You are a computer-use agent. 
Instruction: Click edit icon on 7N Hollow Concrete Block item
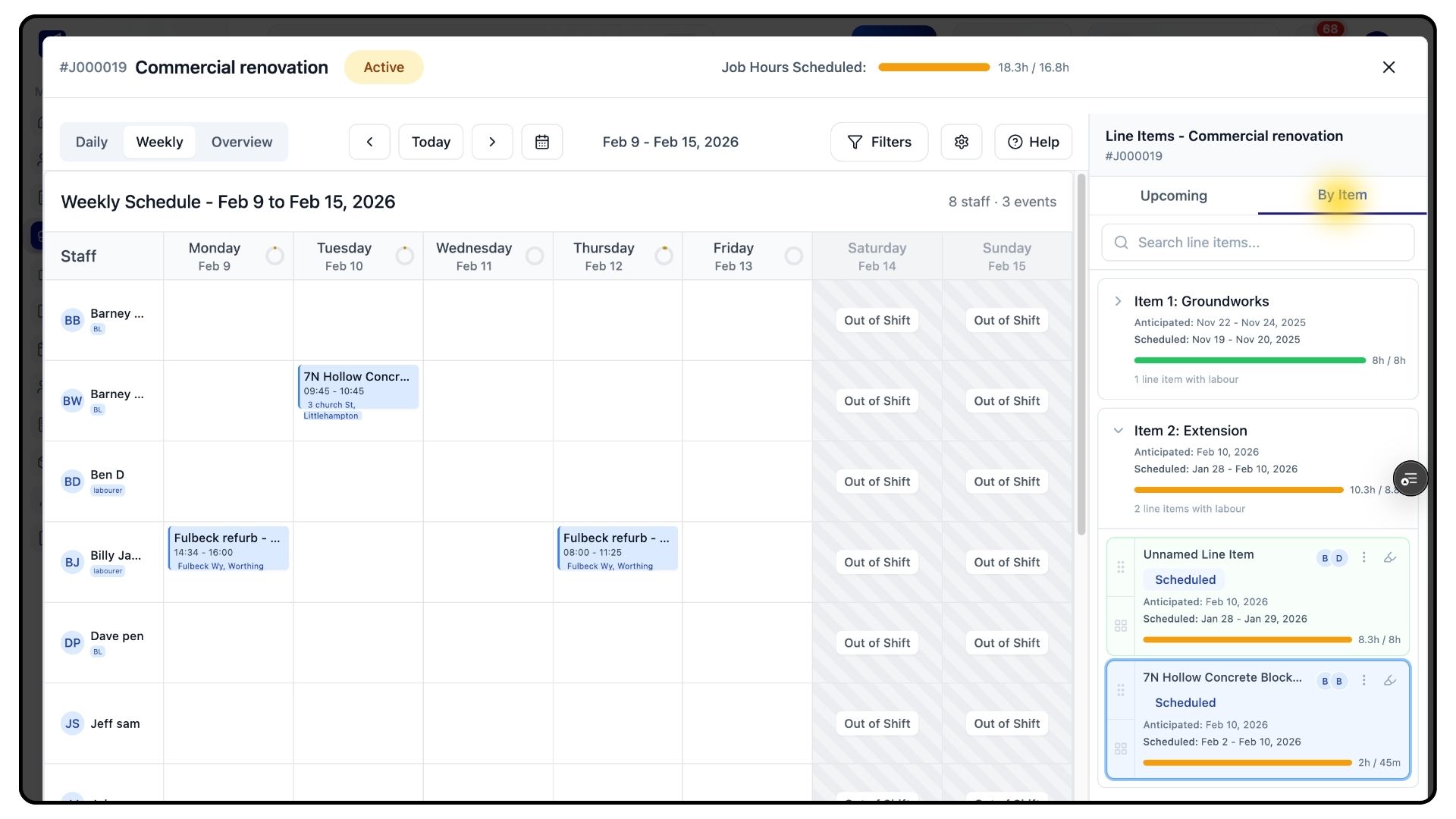1389,680
